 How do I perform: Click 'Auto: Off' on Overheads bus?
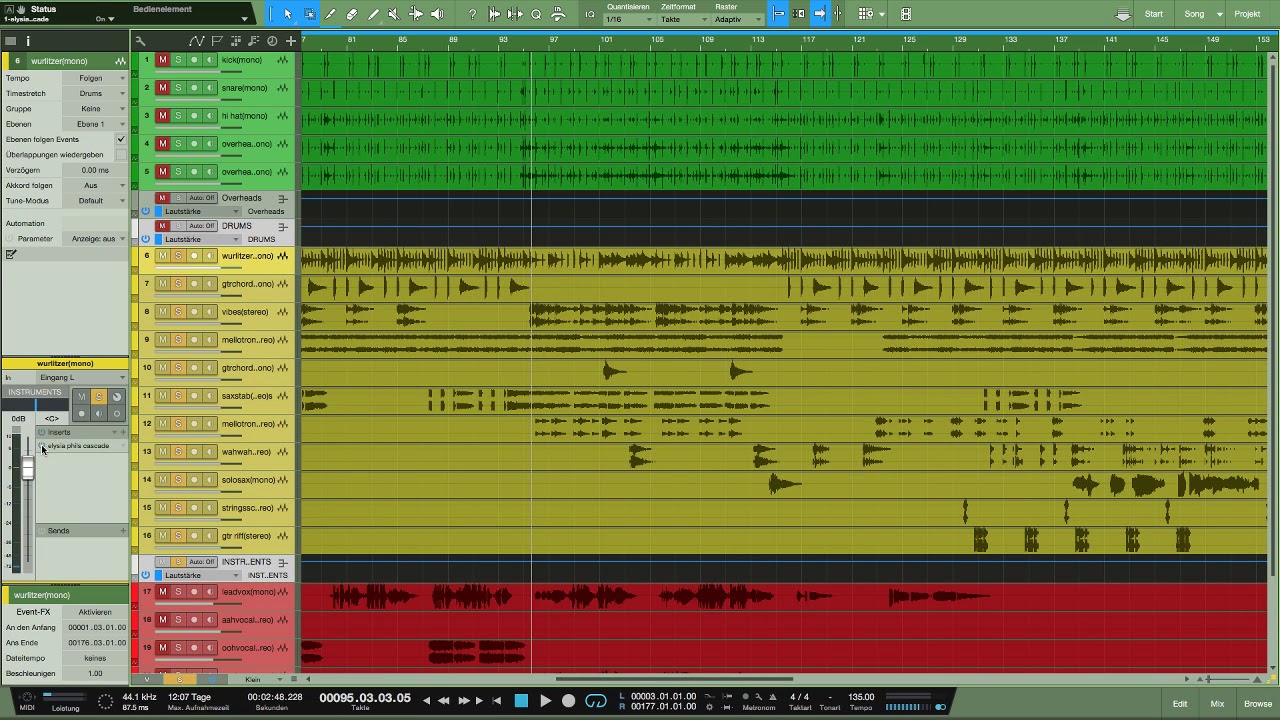202,198
